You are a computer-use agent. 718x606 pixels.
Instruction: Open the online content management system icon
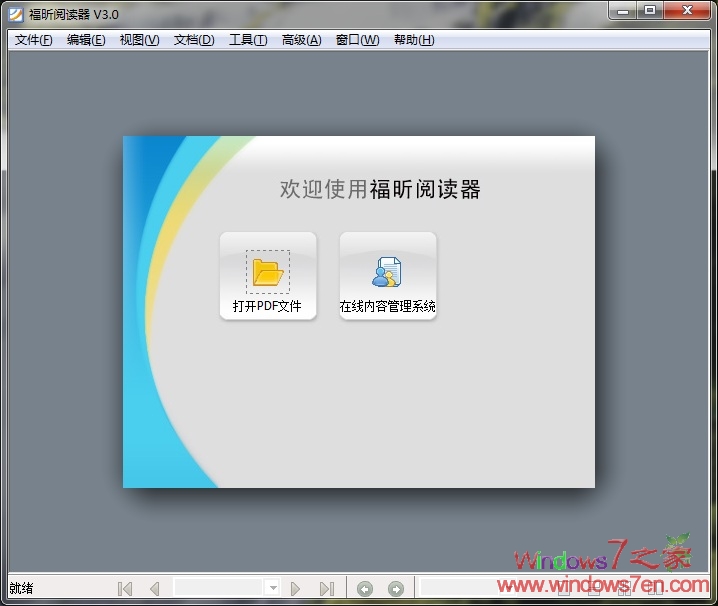point(387,272)
